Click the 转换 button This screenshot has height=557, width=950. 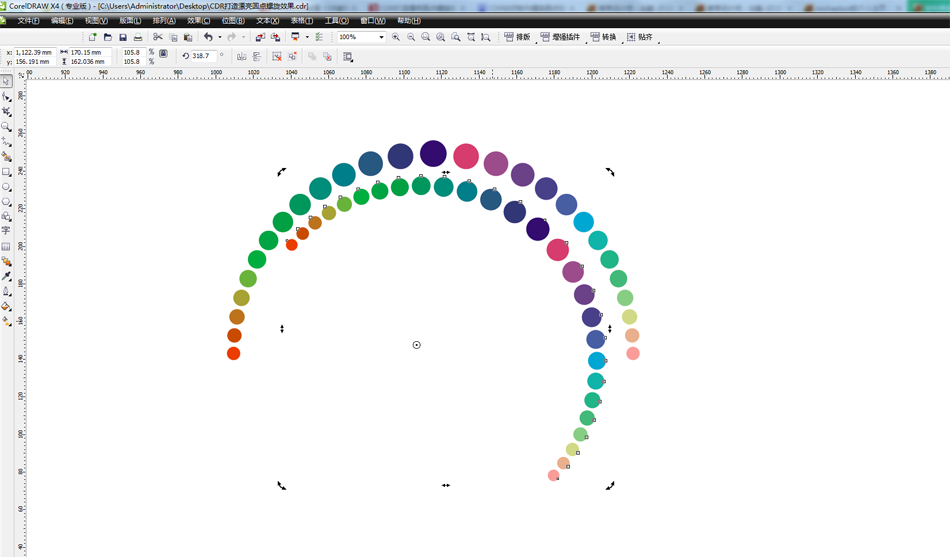click(x=603, y=37)
